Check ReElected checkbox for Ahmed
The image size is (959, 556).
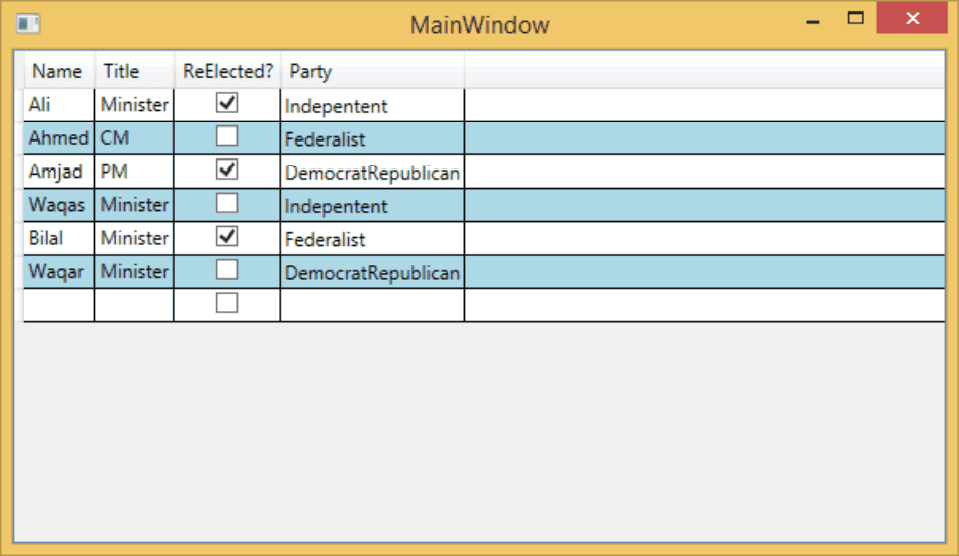coord(227,136)
